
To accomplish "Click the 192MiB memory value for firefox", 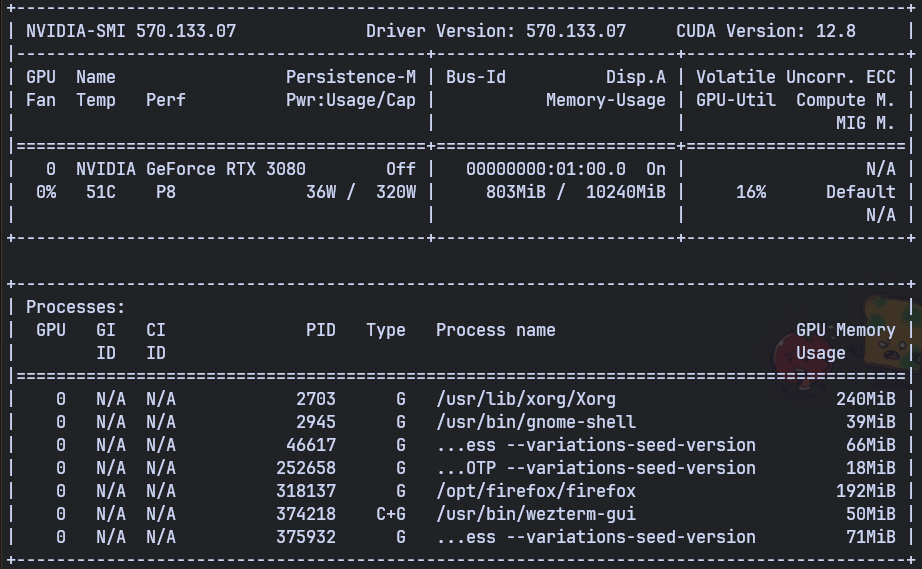I will pyautogui.click(x=866, y=491).
